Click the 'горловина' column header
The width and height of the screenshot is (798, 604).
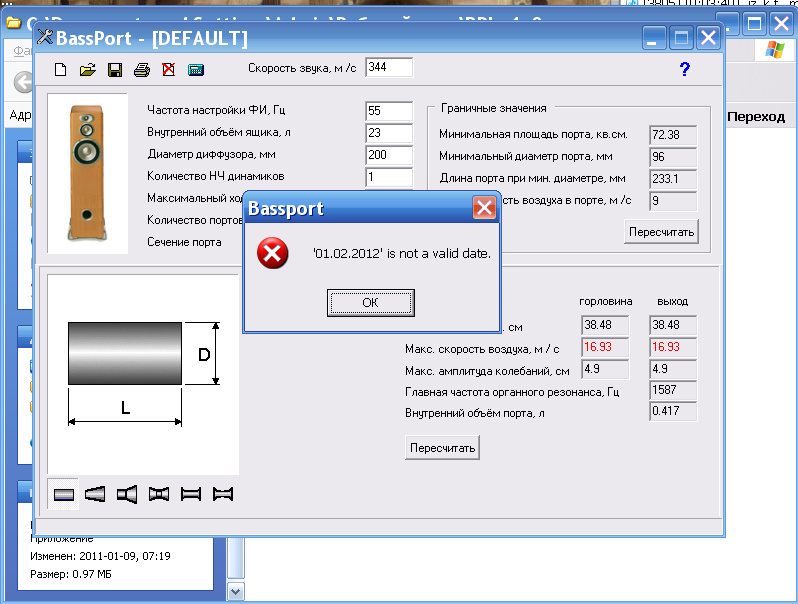click(x=606, y=302)
